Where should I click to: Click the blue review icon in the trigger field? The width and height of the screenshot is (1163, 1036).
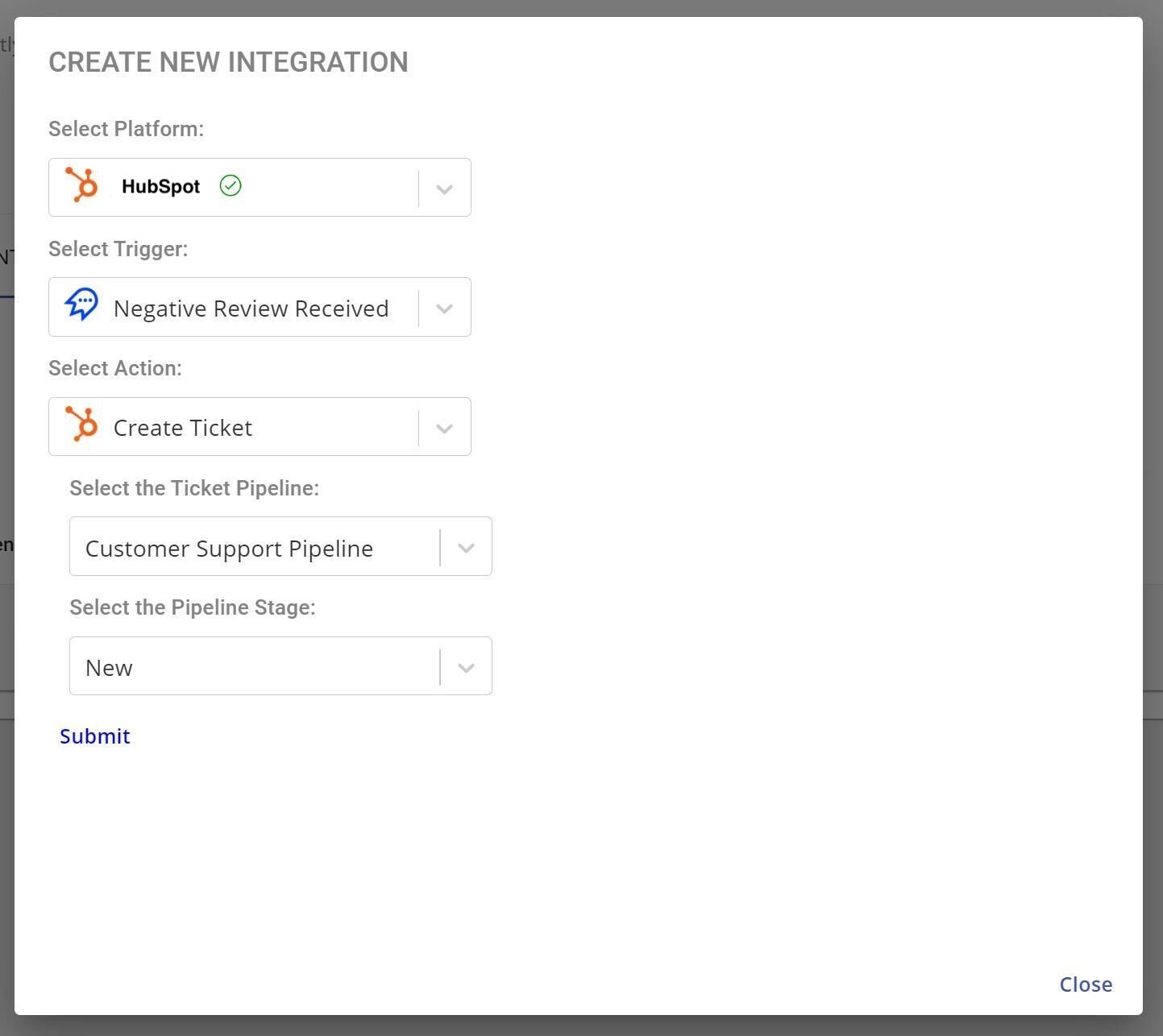[81, 305]
